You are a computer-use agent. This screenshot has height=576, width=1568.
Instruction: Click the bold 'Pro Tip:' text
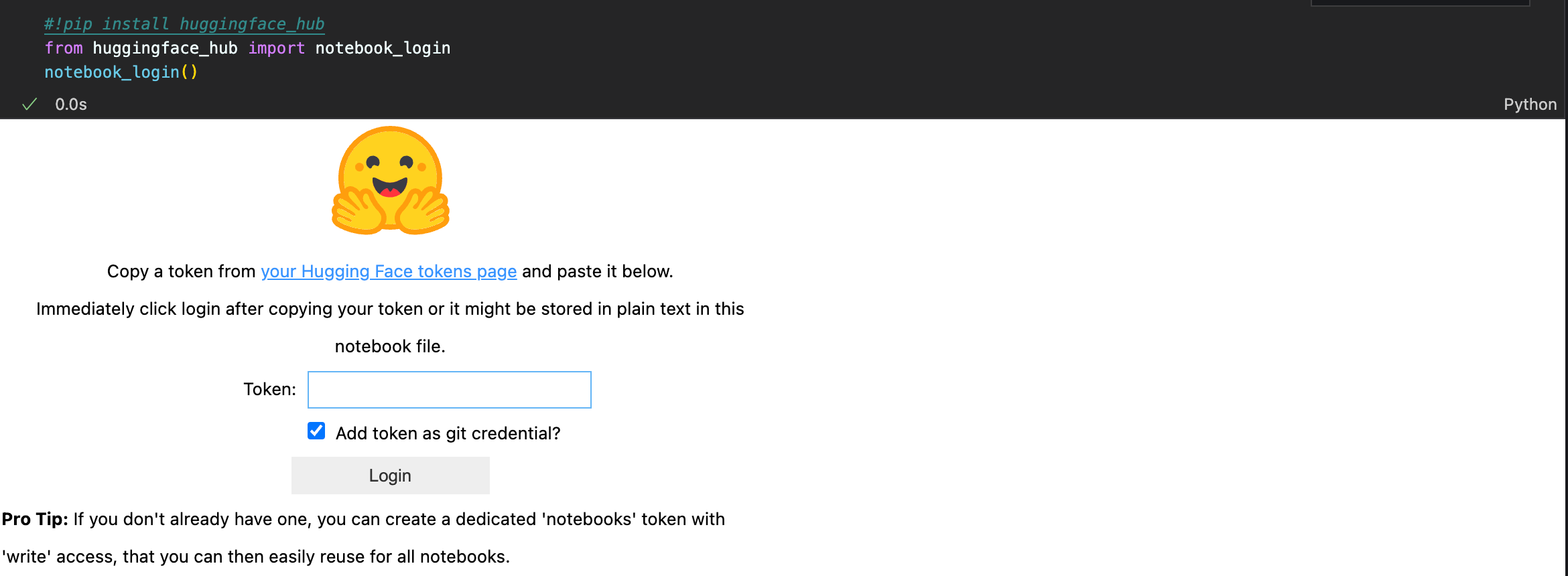pyautogui.click(x=35, y=519)
